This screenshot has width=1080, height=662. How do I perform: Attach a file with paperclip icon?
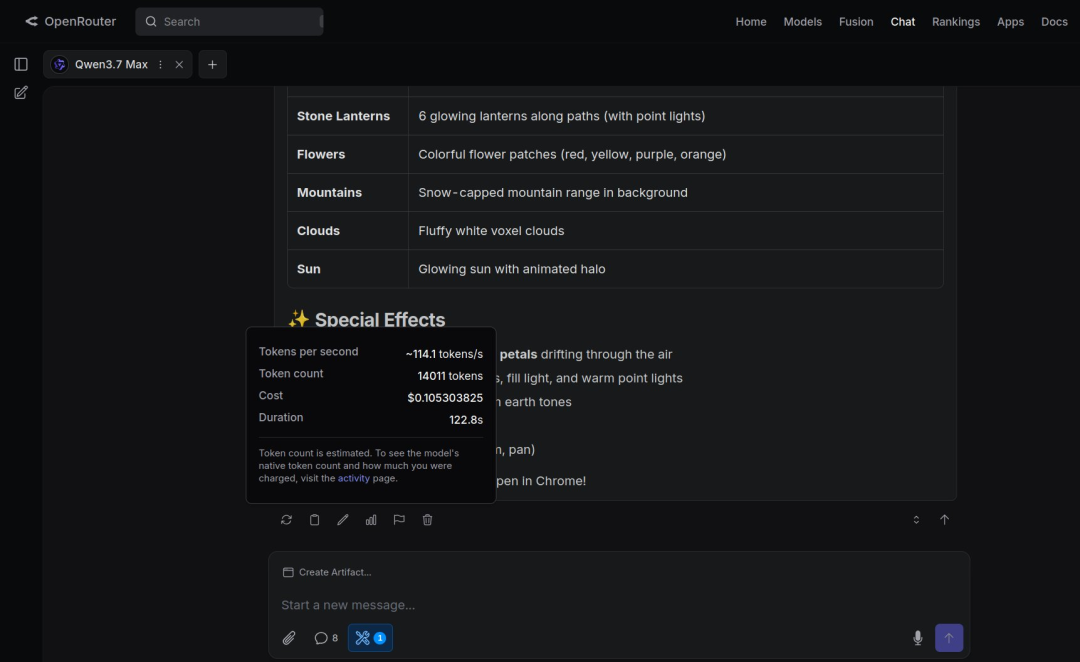[289, 638]
